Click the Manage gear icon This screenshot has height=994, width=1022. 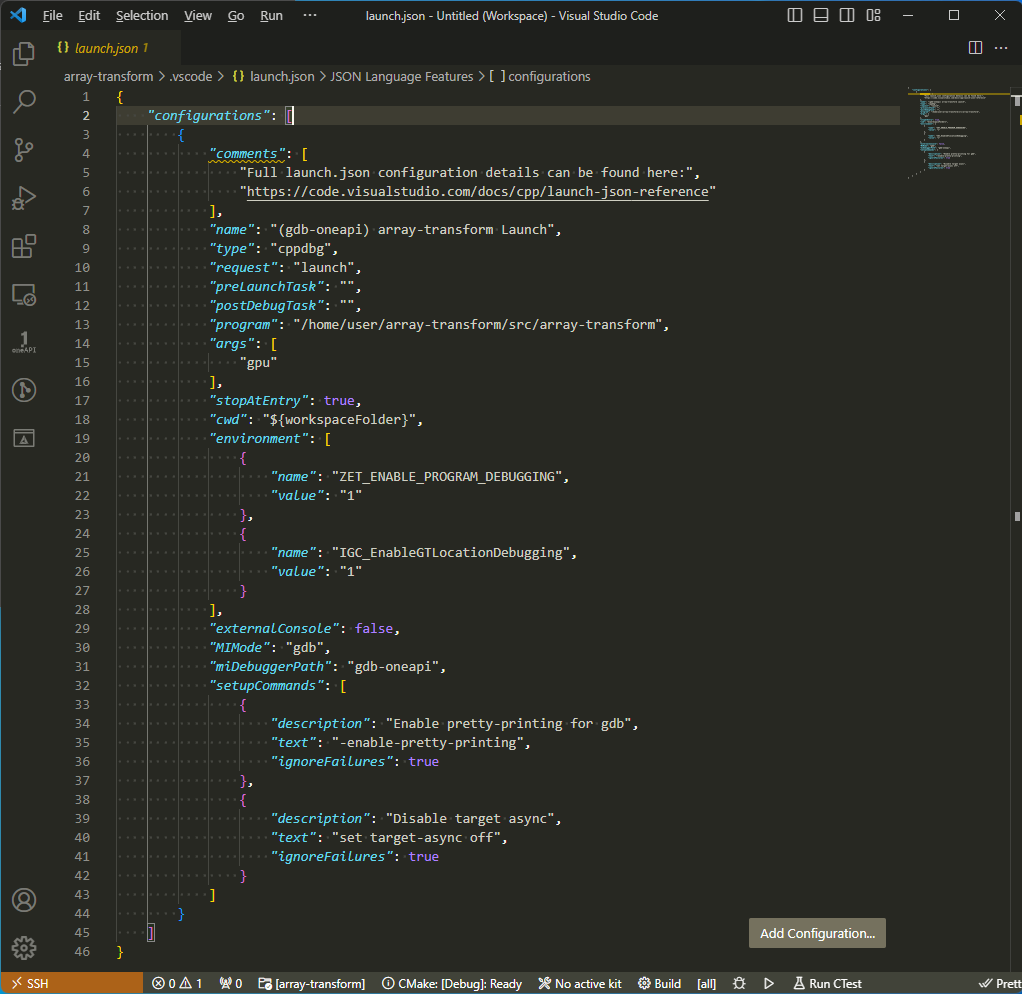24,948
